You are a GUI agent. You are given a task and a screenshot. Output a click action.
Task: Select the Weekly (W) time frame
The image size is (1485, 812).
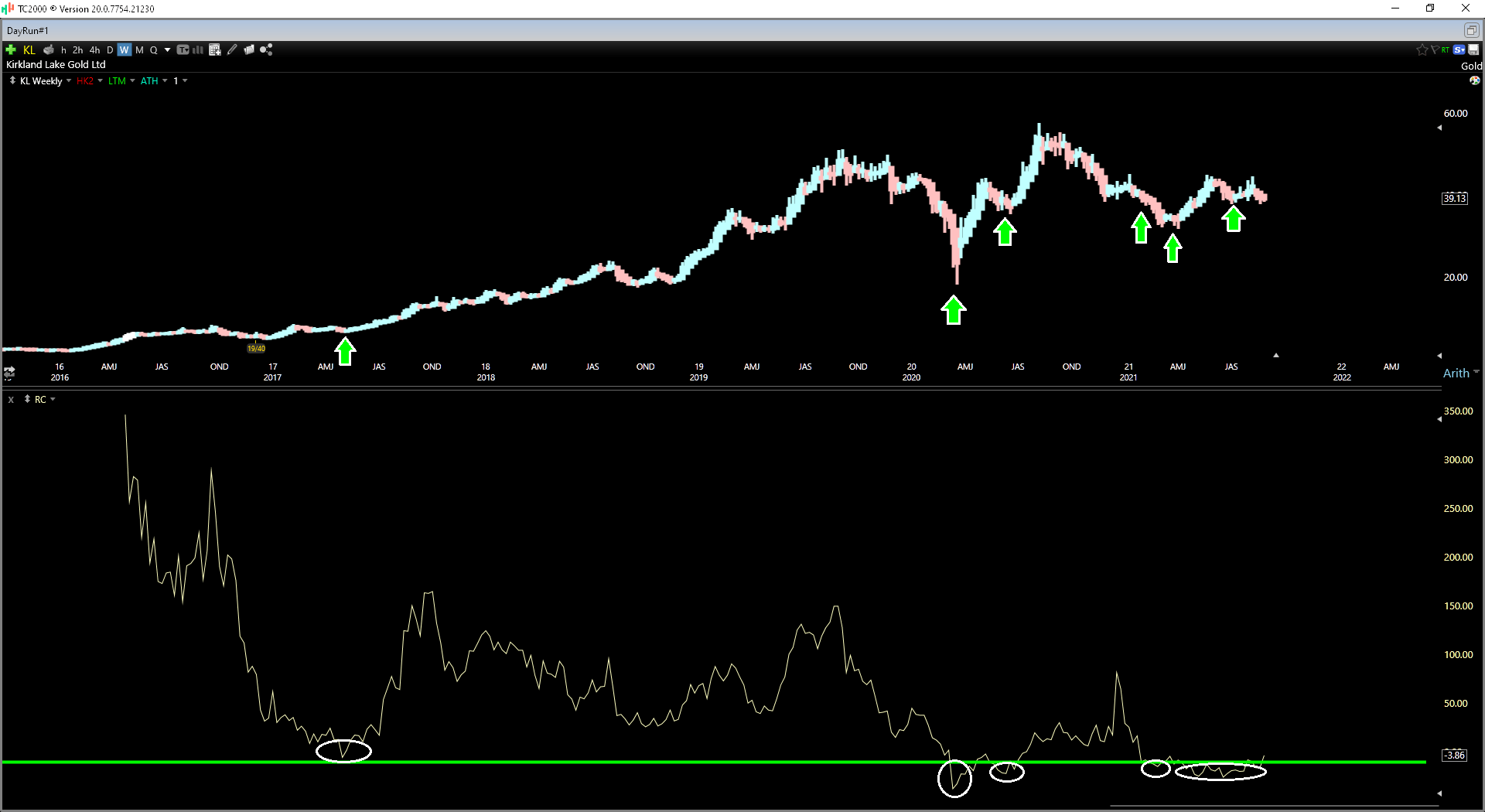pos(125,50)
